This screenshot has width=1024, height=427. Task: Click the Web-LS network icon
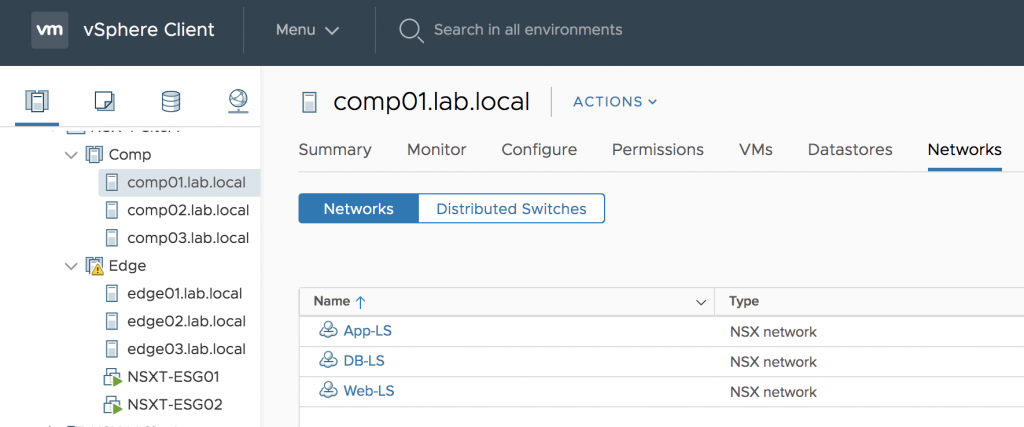[327, 391]
